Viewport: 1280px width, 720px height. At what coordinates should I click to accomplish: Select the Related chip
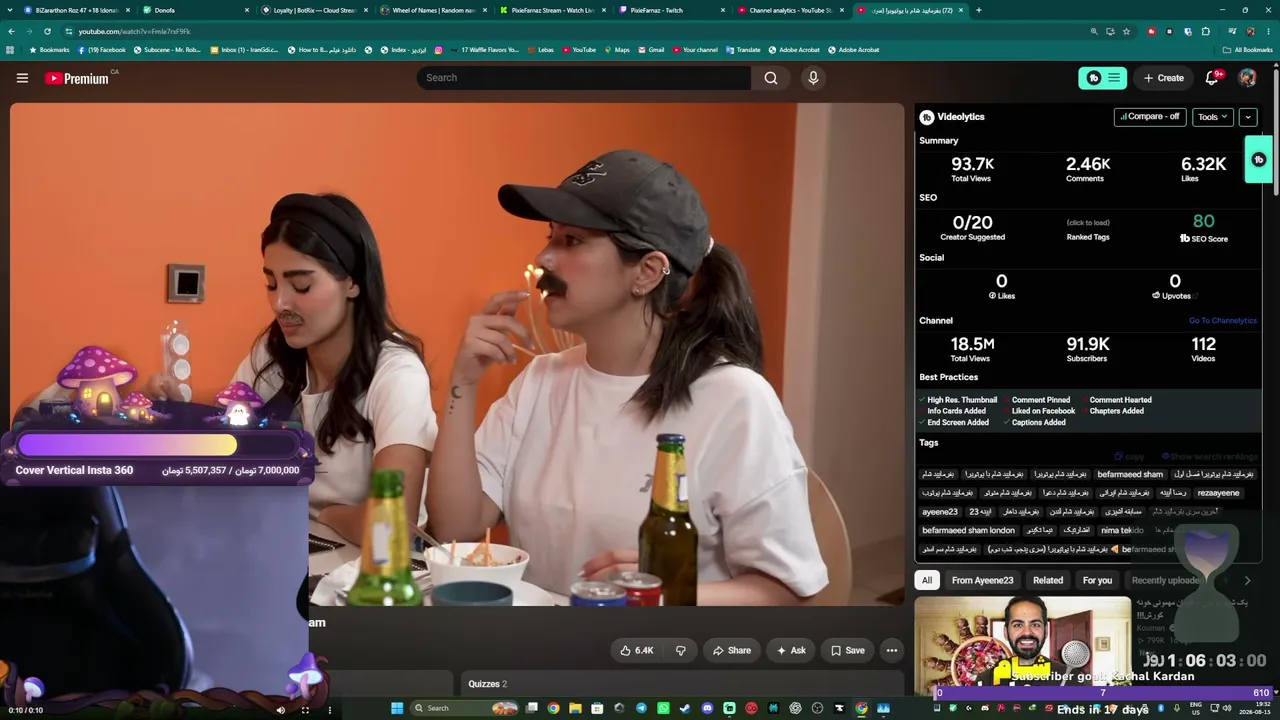[x=1048, y=580]
